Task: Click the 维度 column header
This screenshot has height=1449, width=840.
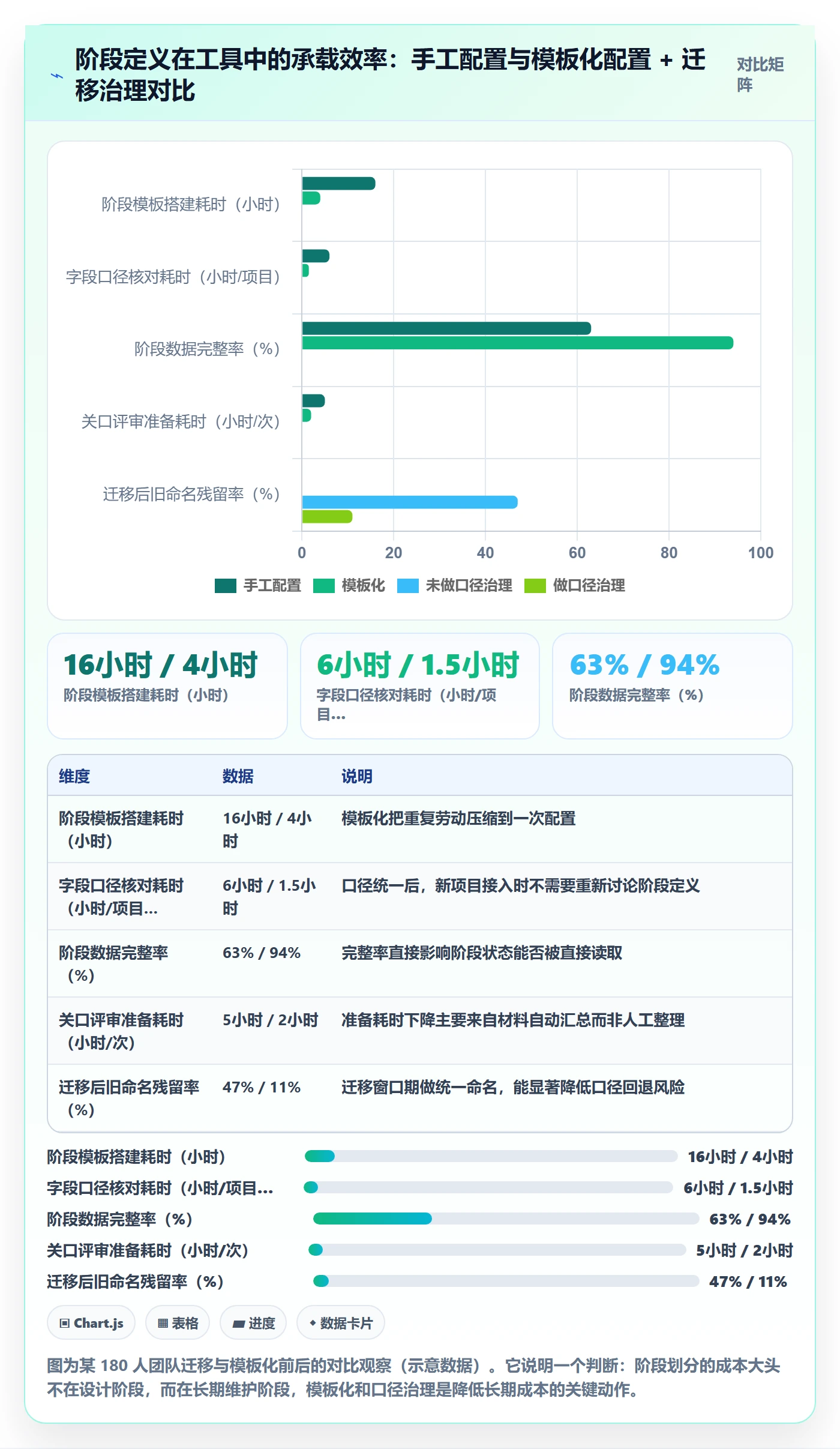Action: [x=74, y=776]
